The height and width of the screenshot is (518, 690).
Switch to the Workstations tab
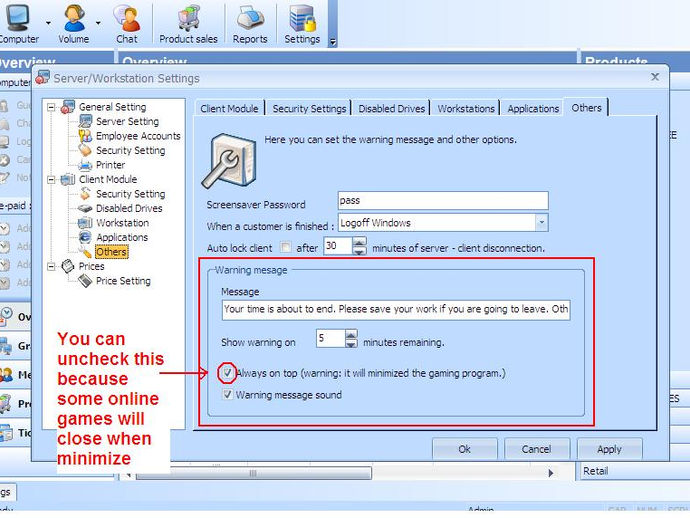pos(466,108)
